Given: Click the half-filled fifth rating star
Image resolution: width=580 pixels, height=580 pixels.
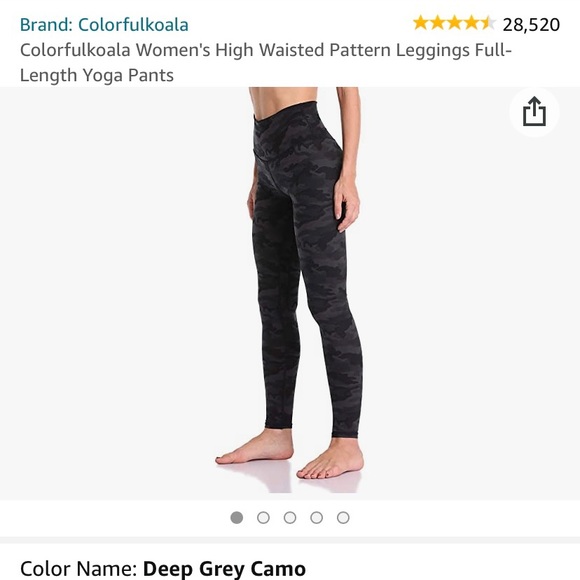Looking at the screenshot, I should 488,23.
